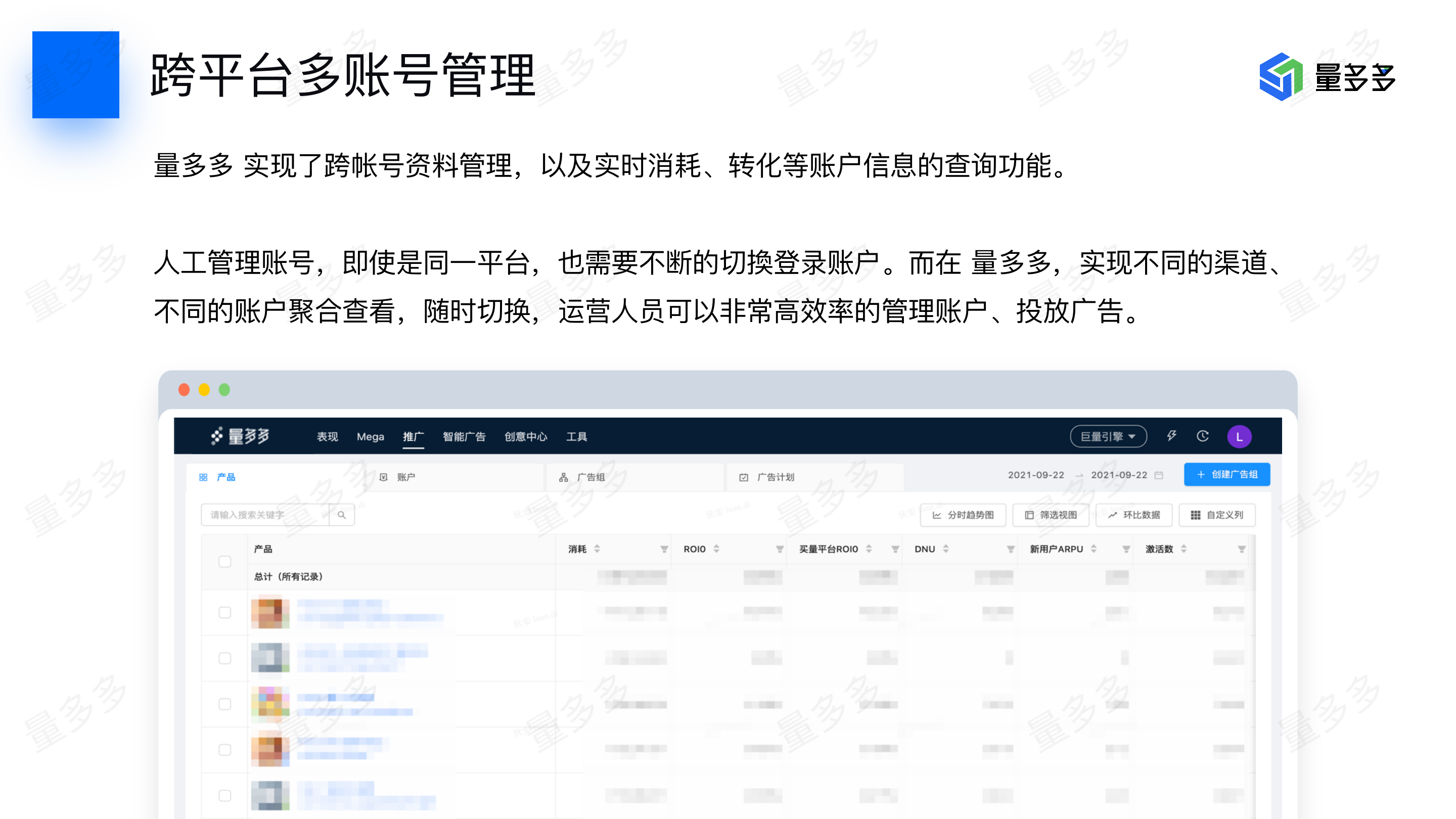Expand the 巨量引擎 platform dropdown
Image resolution: width=1456 pixels, height=819 pixels.
pos(1108,436)
